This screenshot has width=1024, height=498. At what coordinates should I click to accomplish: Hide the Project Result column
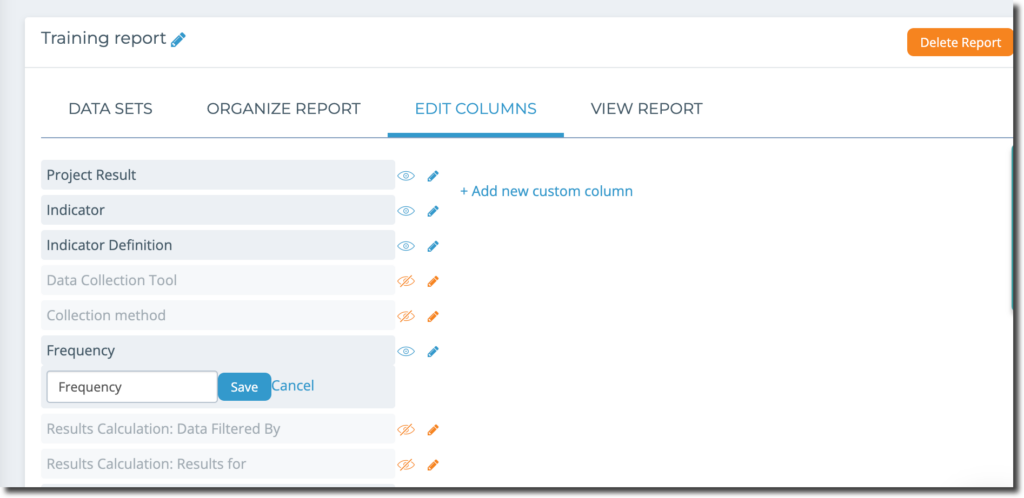[406, 176]
